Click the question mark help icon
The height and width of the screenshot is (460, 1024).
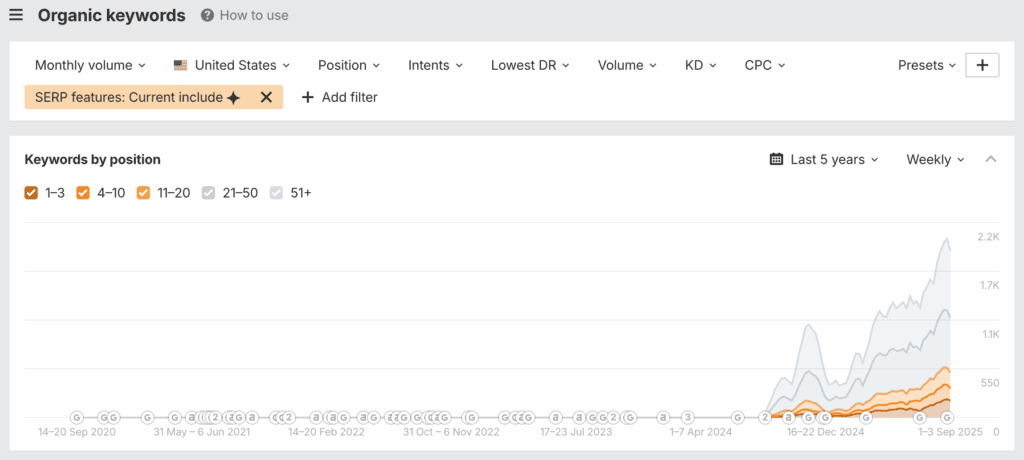(207, 16)
